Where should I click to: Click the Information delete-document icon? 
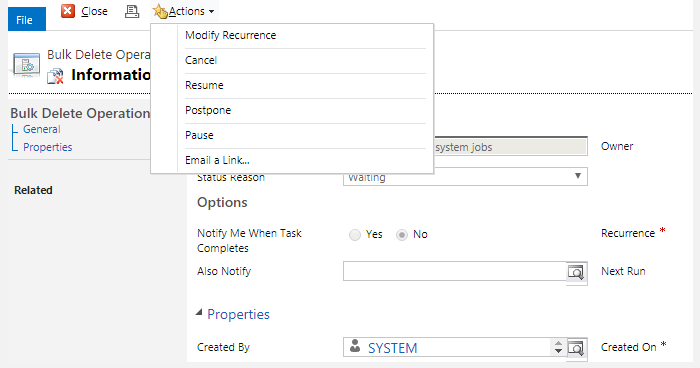click(55, 76)
